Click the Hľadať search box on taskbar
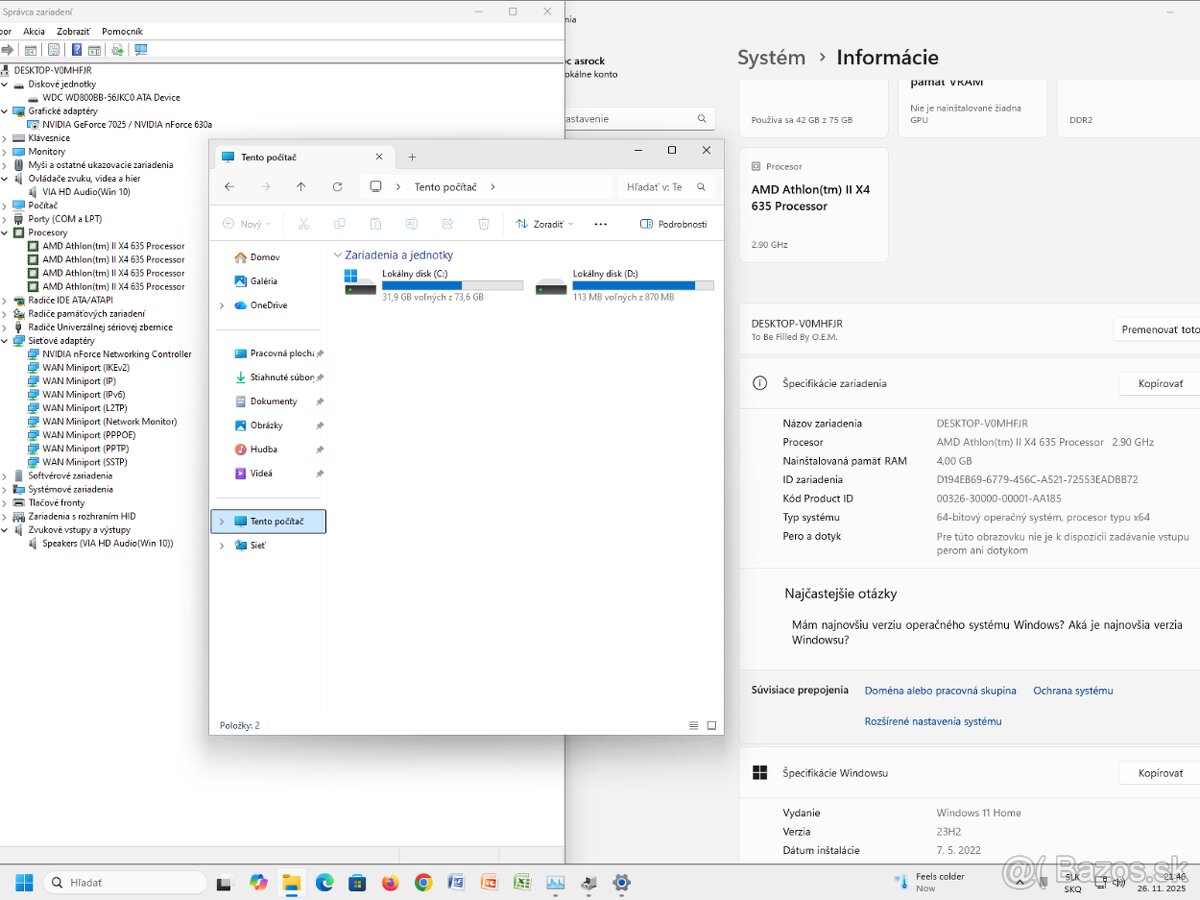Image resolution: width=1200 pixels, height=900 pixels. (x=126, y=883)
